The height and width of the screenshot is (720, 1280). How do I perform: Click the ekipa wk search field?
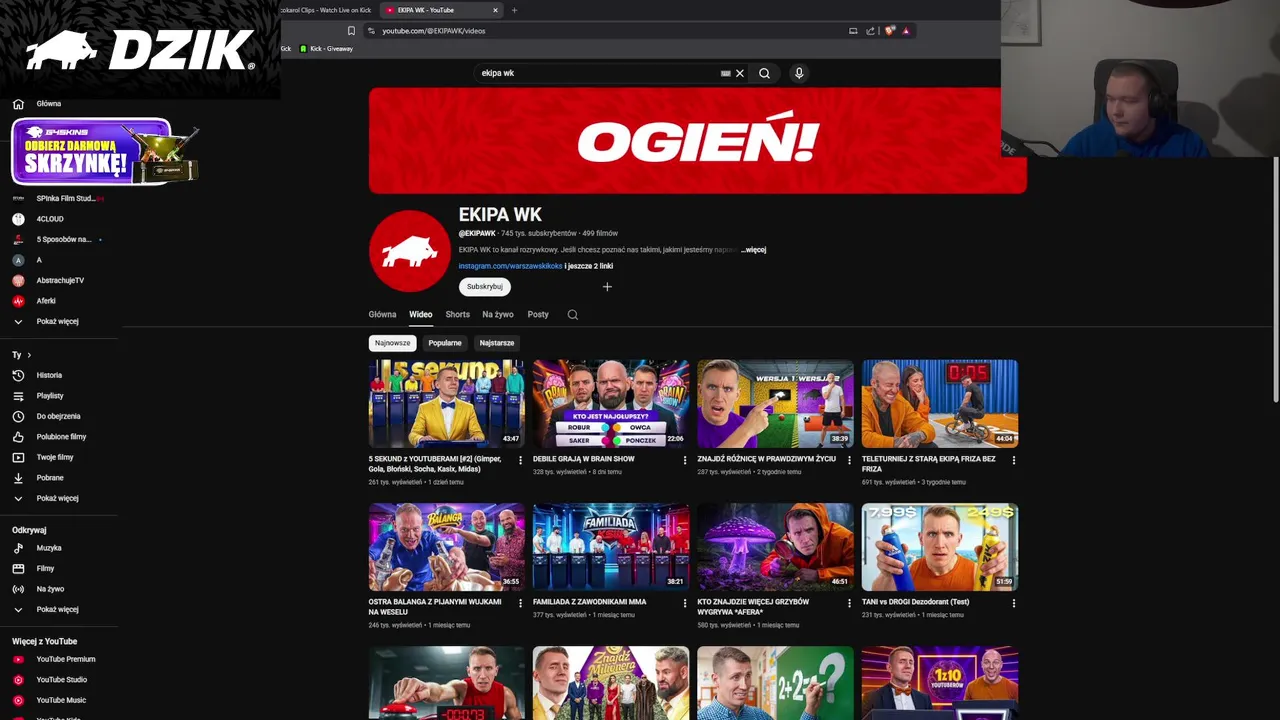click(597, 73)
